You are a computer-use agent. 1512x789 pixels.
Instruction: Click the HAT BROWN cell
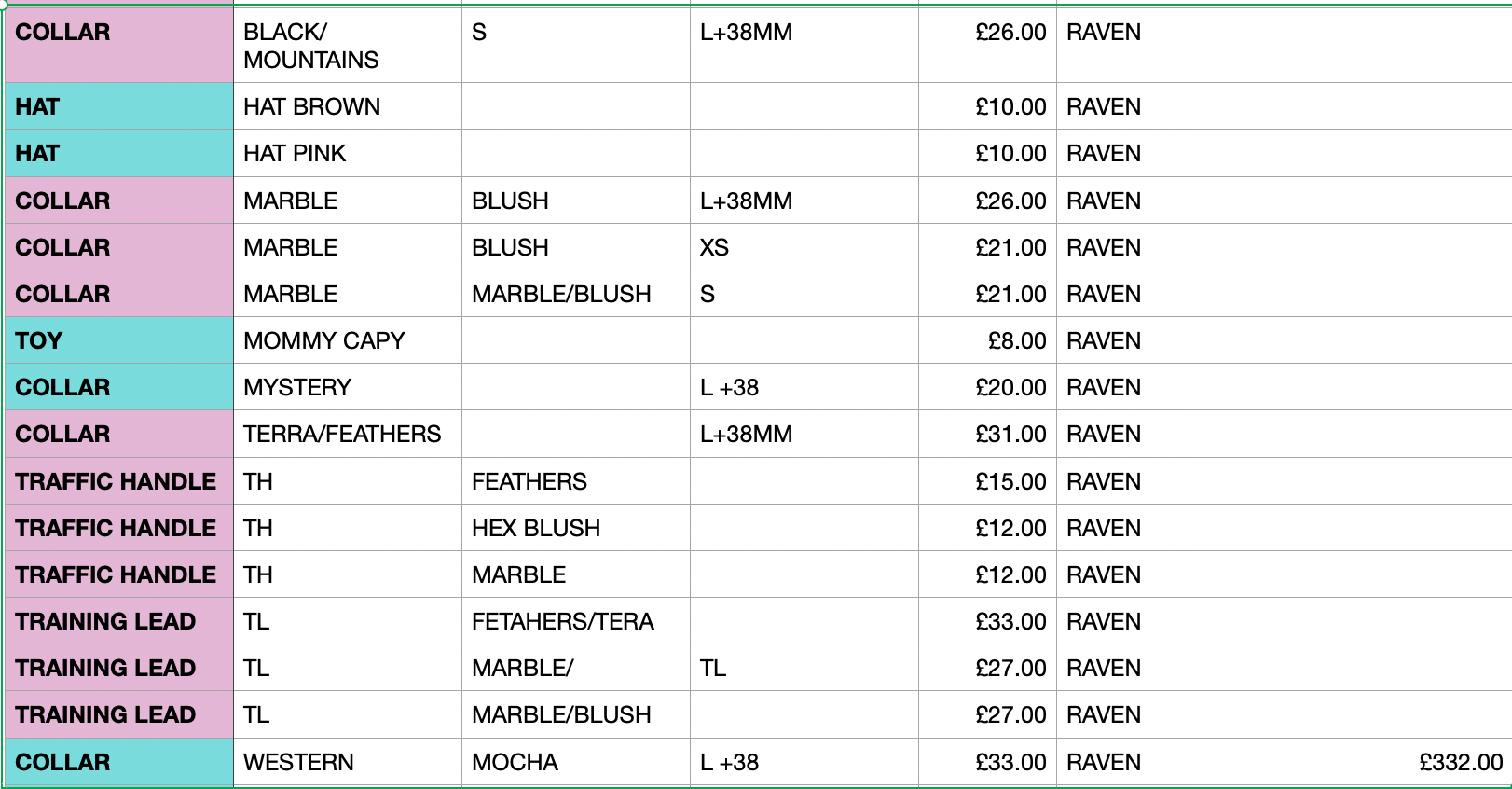tap(347, 106)
